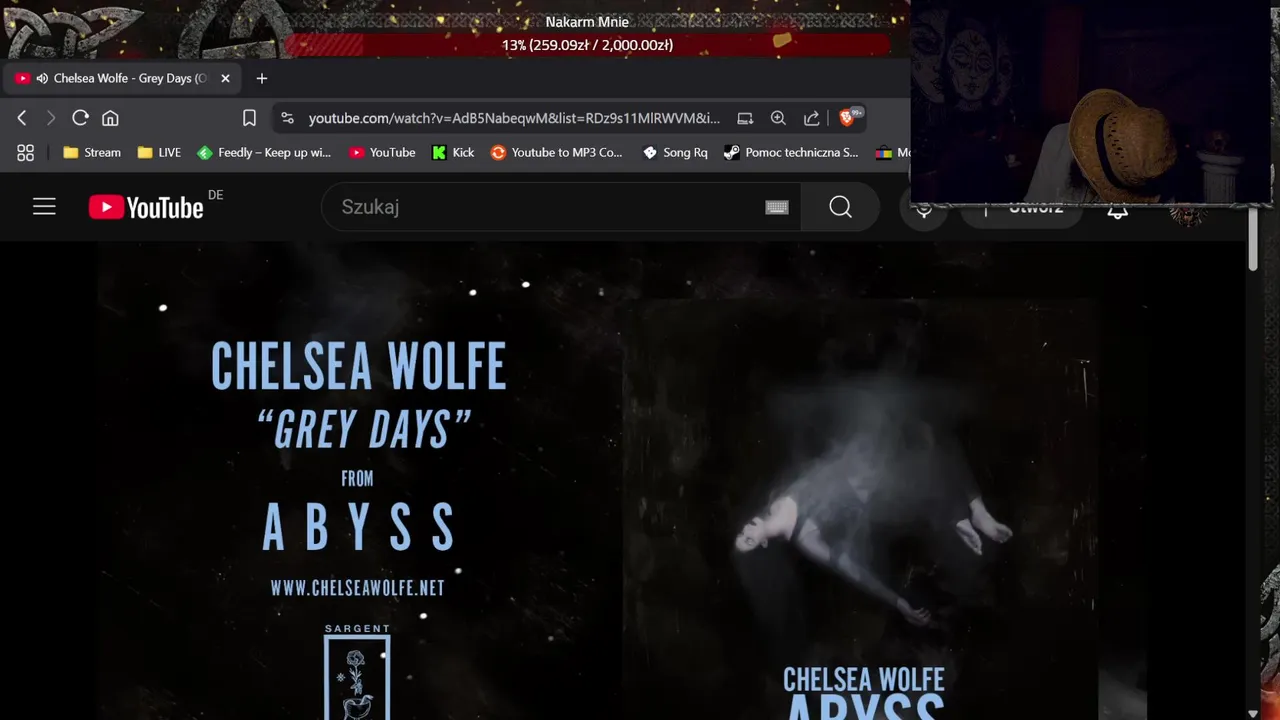Click the scrollbar down arrow
The image size is (1280, 720).
click(x=1254, y=713)
